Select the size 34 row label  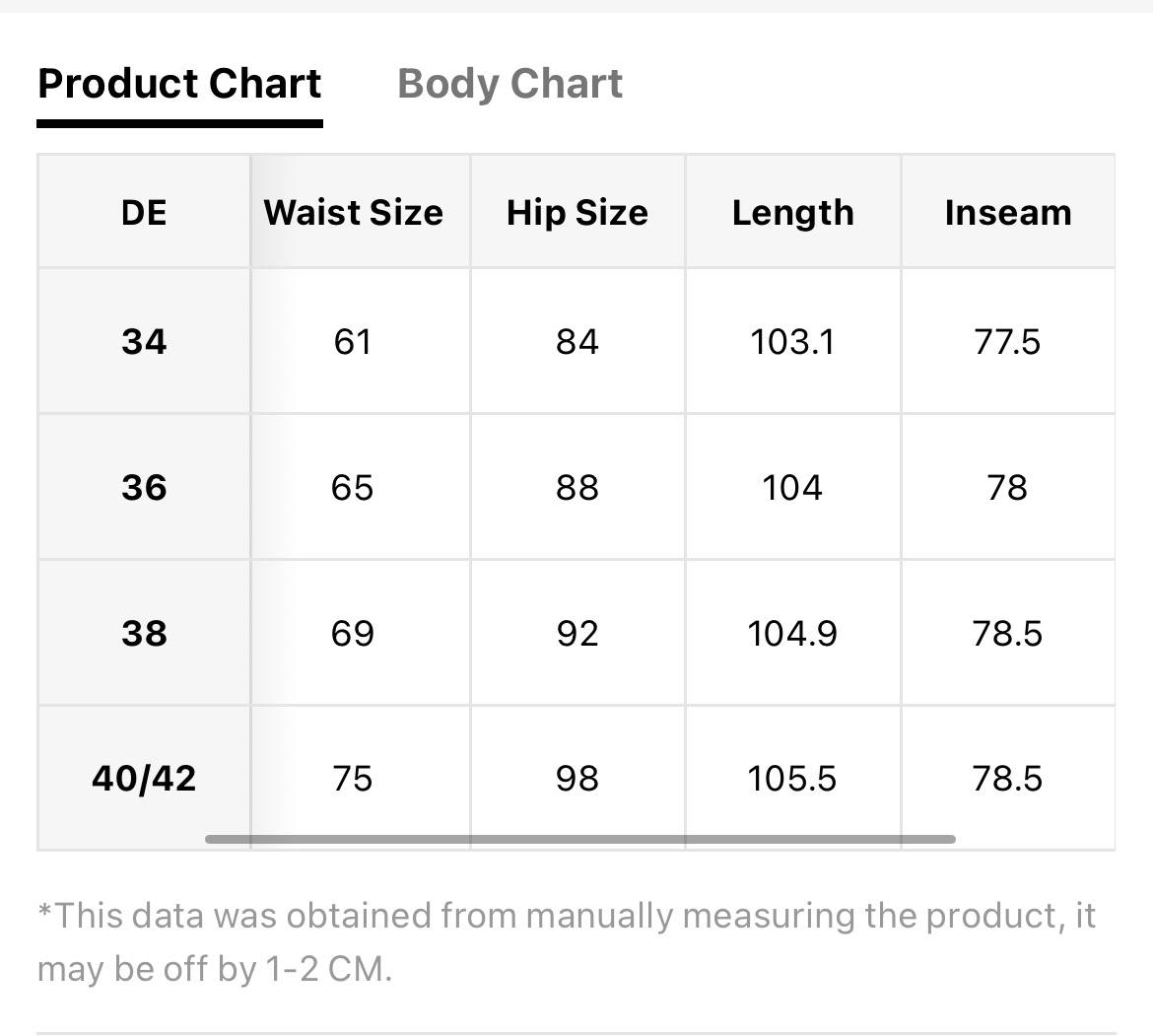[144, 341]
